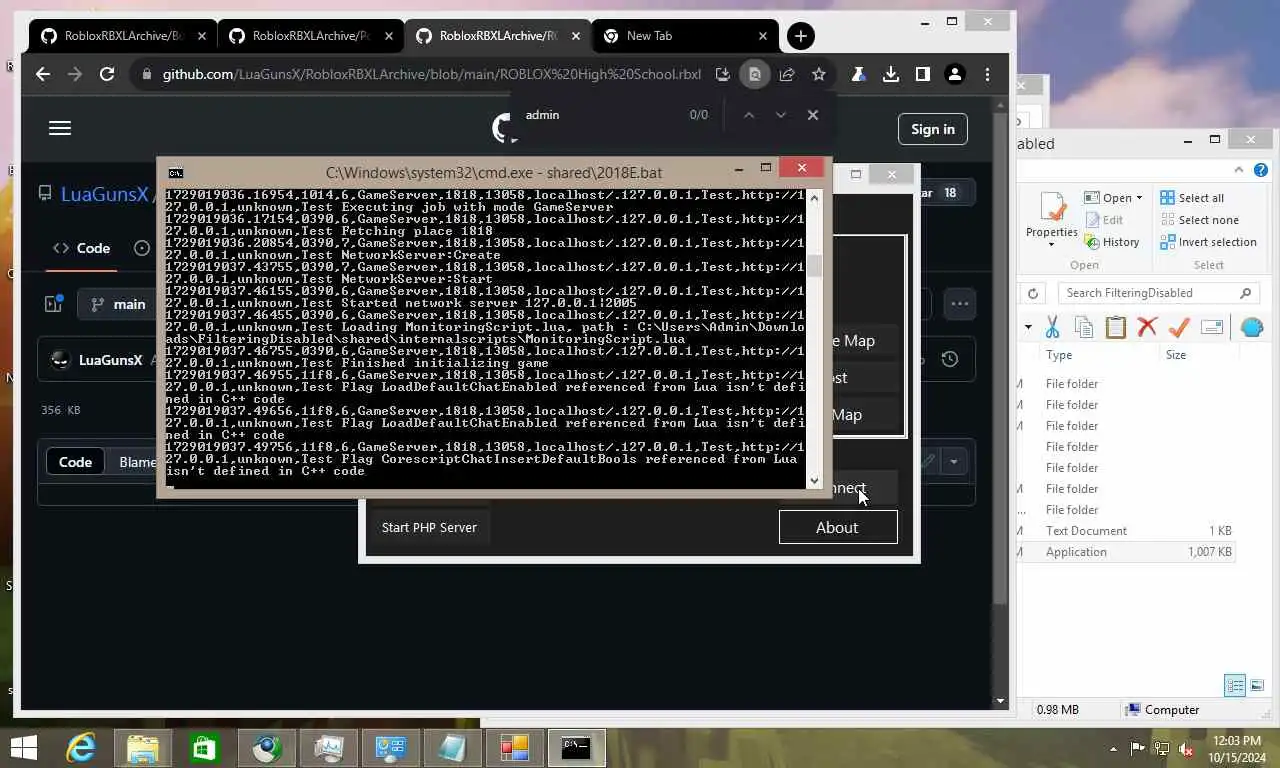The image size is (1280, 768).
Task: Click the find-in-page icon in address bar
Action: click(x=755, y=74)
